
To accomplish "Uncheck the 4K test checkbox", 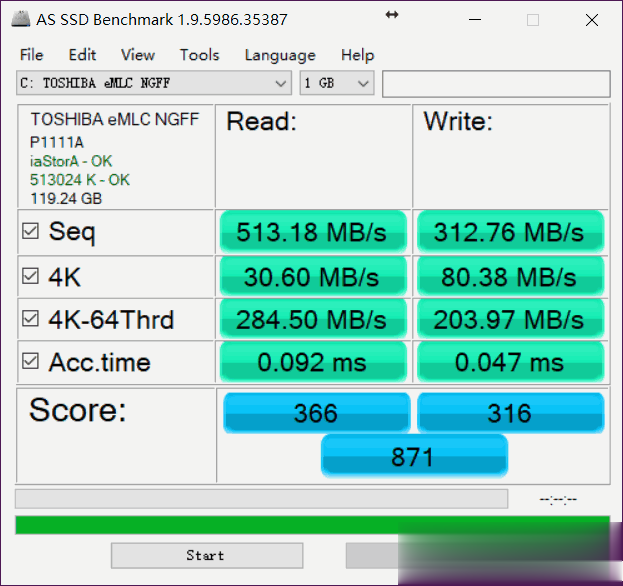I will [x=30, y=276].
